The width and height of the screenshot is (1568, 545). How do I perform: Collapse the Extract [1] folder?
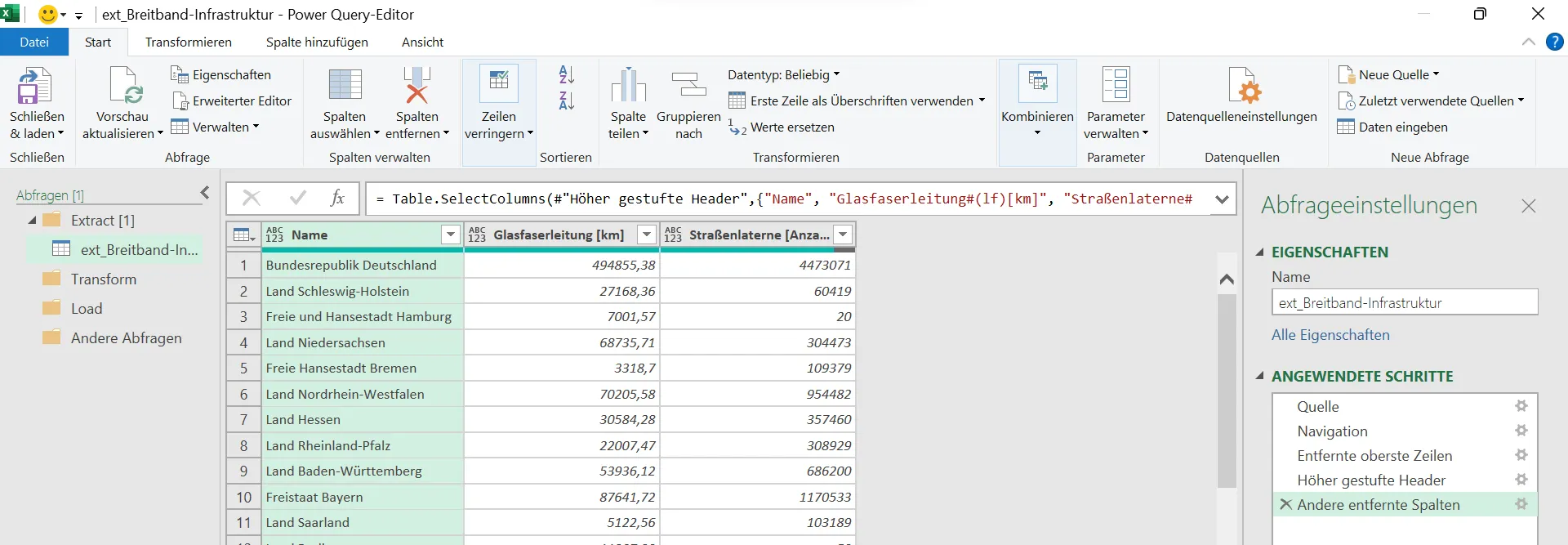[x=32, y=221]
